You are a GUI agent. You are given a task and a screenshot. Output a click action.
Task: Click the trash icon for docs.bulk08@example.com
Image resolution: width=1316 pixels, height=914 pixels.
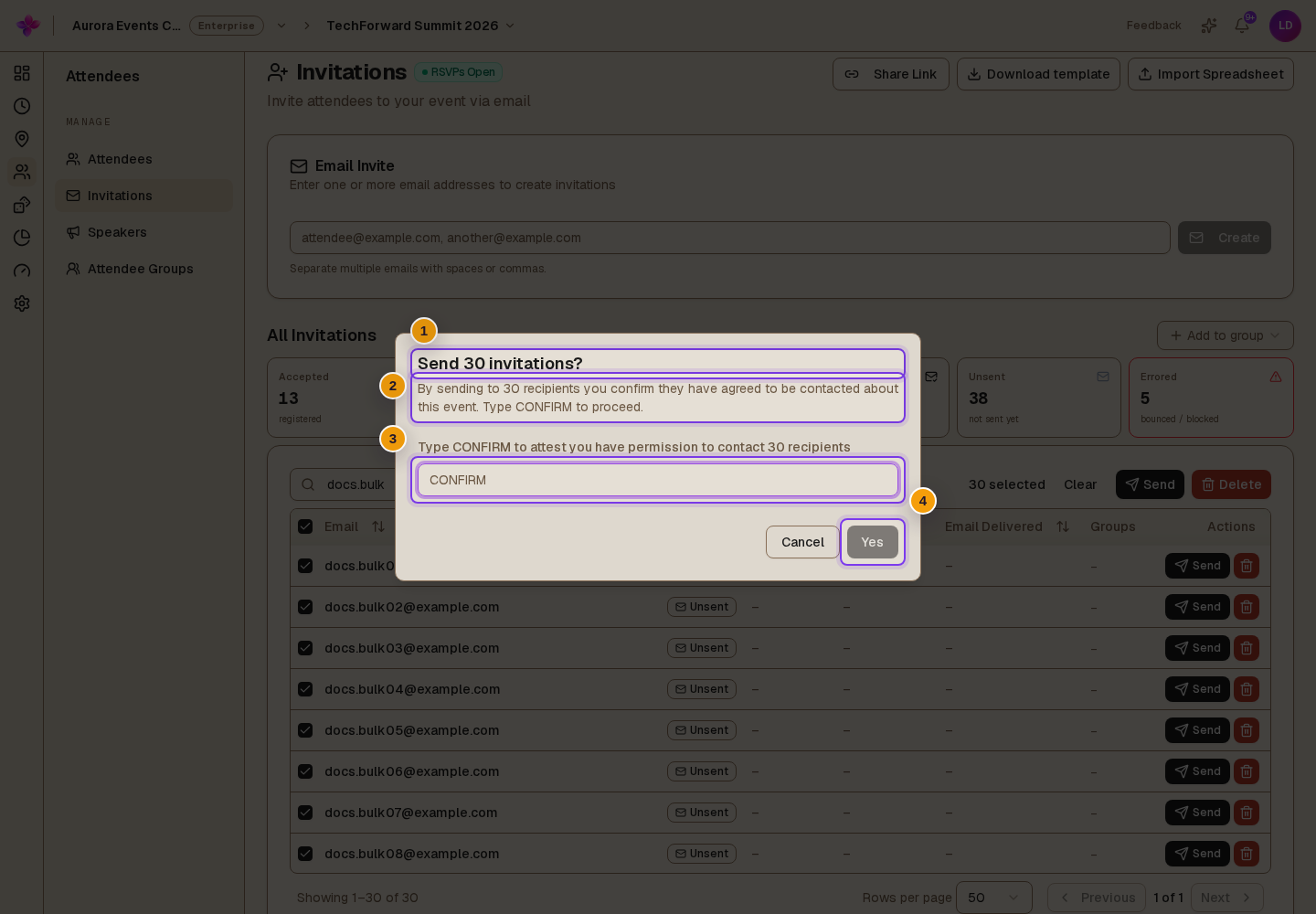(x=1247, y=854)
